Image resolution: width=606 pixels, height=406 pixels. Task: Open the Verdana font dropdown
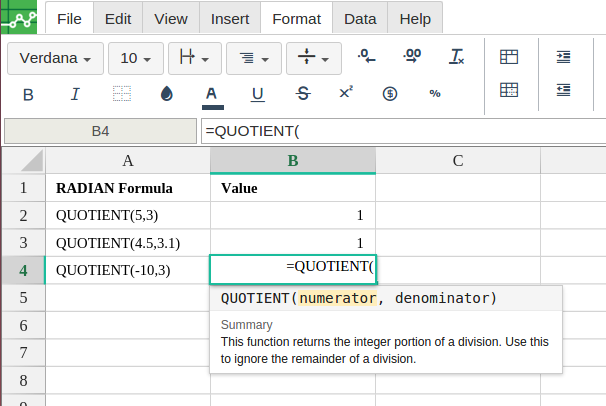[x=55, y=58]
